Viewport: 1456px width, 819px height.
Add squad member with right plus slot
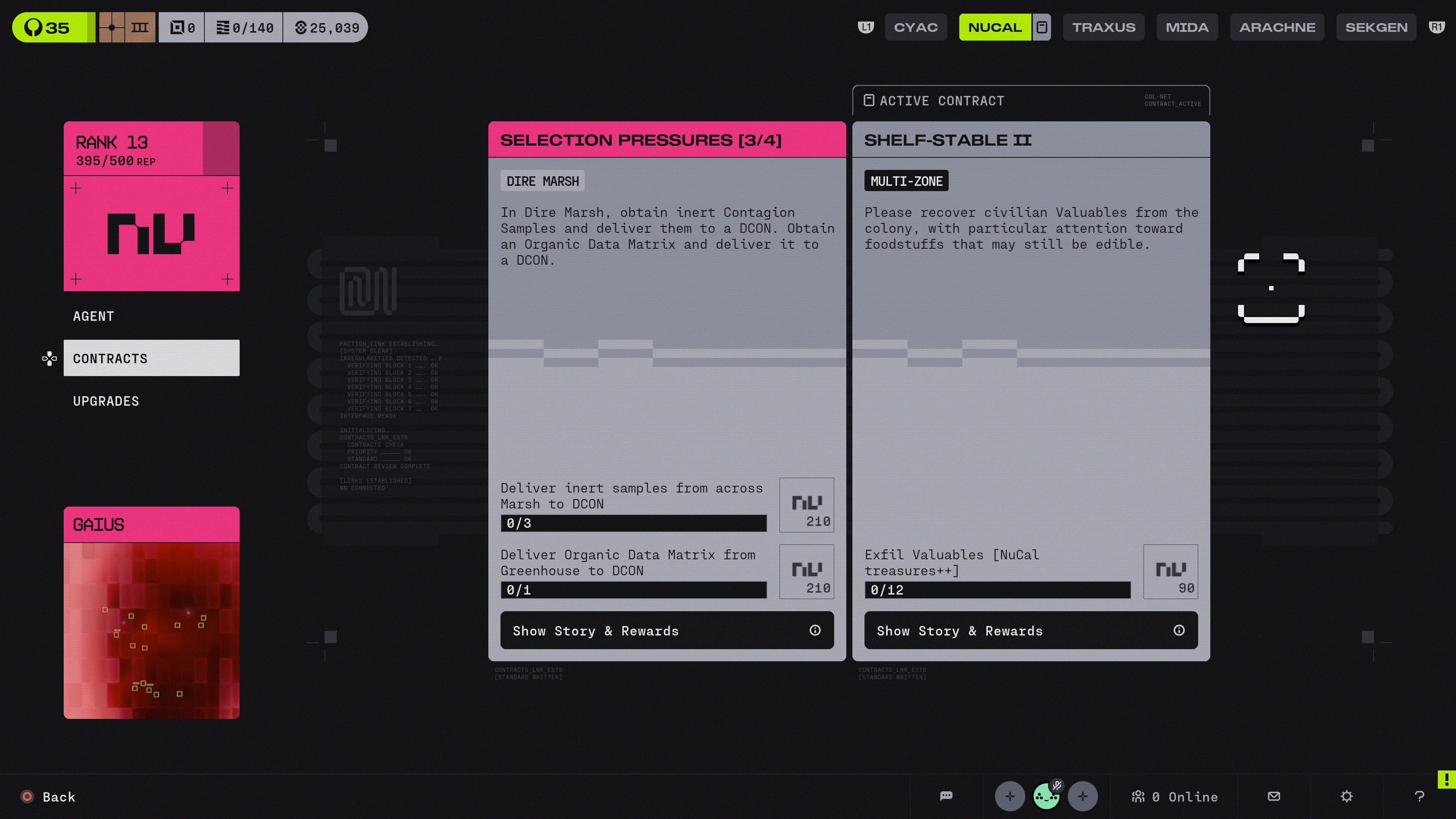click(x=1083, y=796)
